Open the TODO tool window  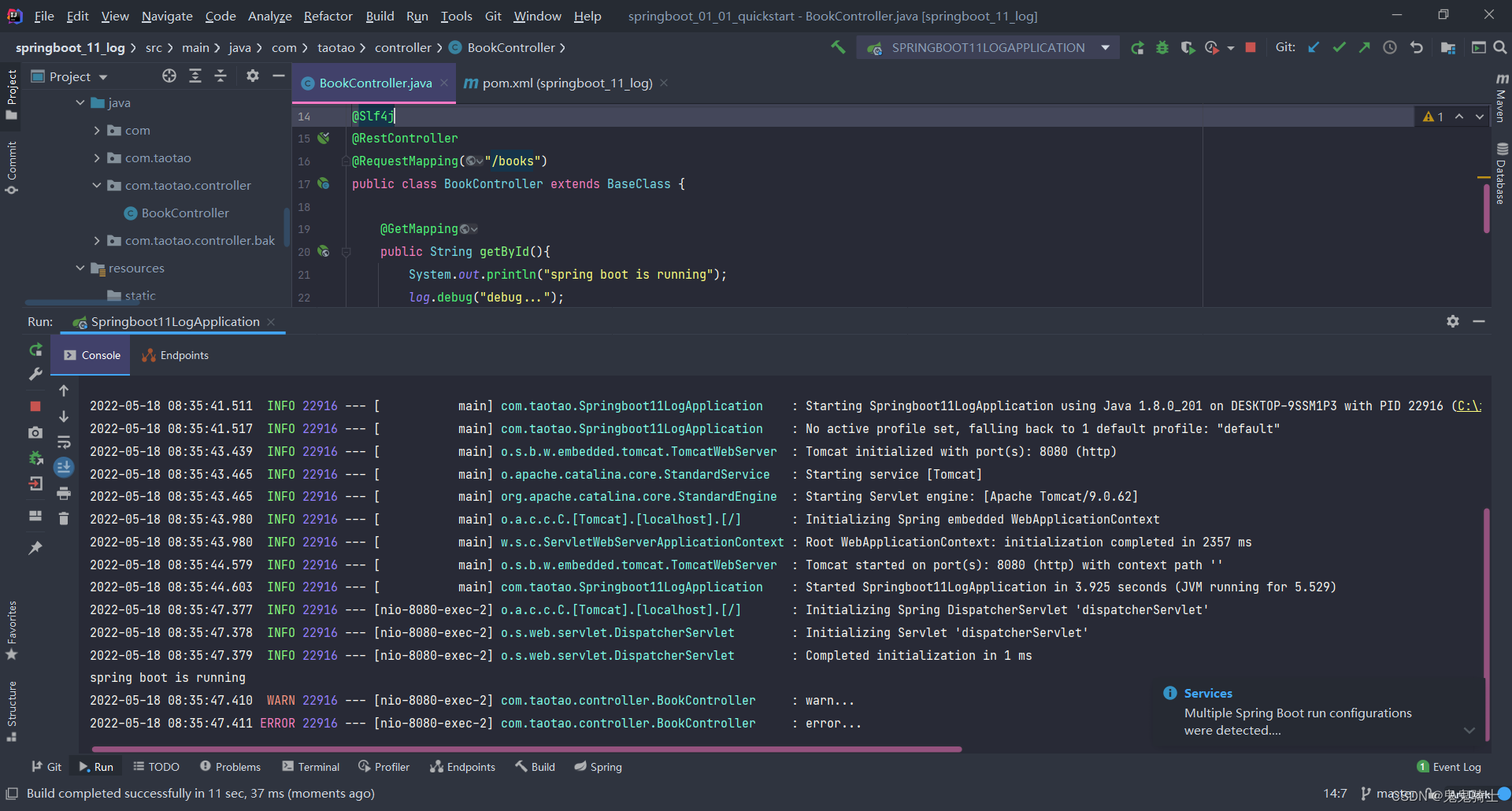coord(156,767)
